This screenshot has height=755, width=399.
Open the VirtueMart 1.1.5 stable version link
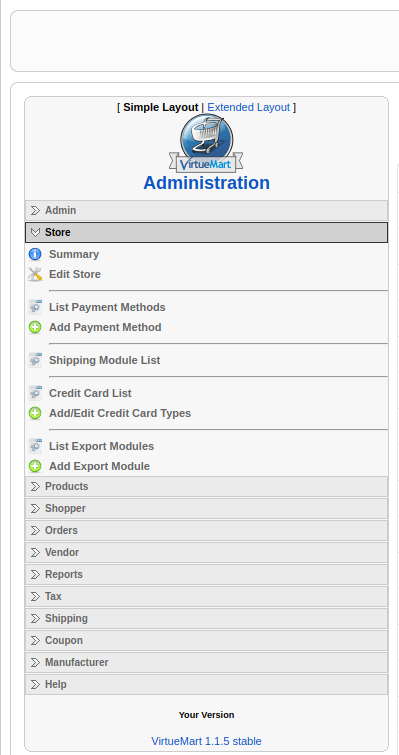click(206, 741)
